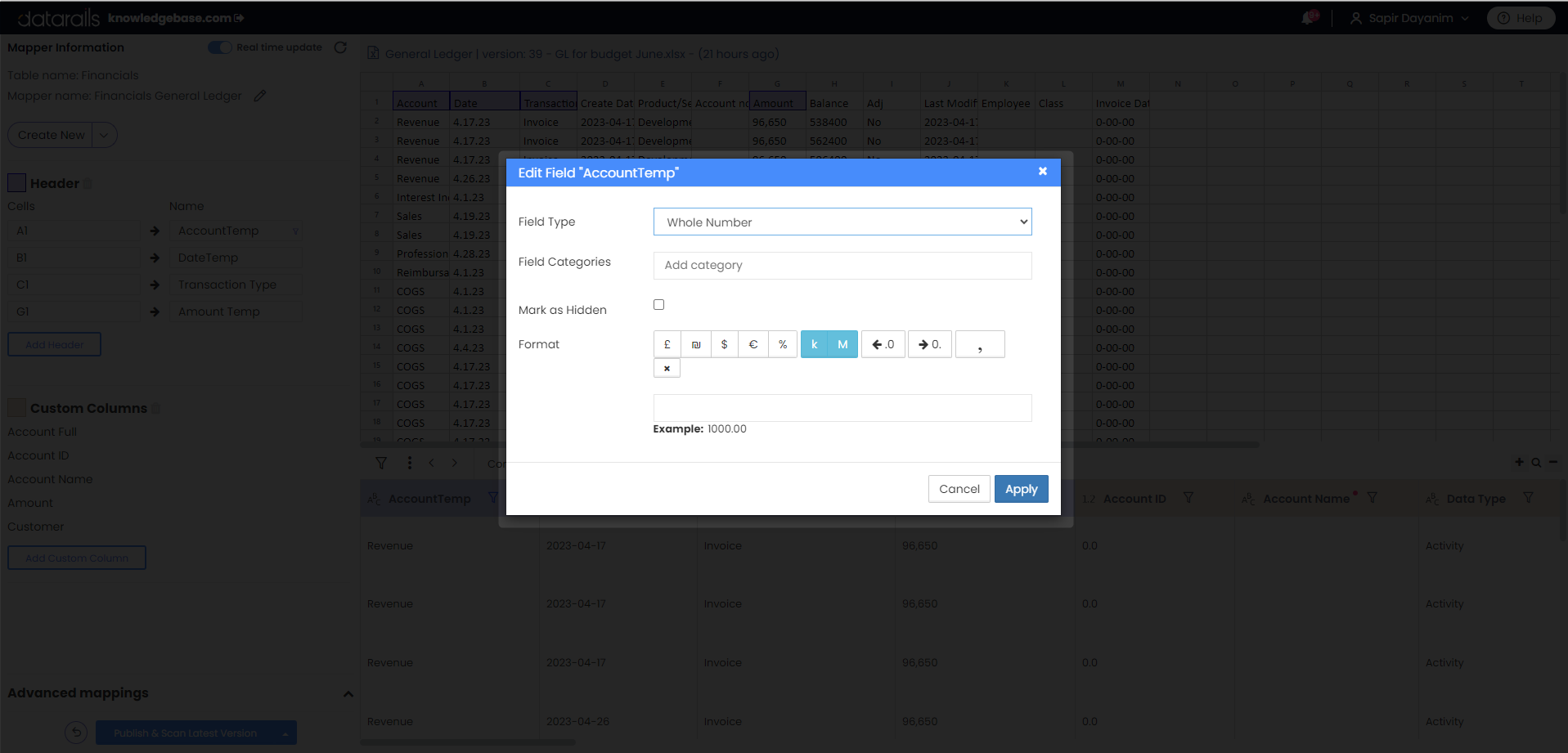
Task: Zoom out preview with minus icon
Action: pyautogui.click(x=1553, y=462)
